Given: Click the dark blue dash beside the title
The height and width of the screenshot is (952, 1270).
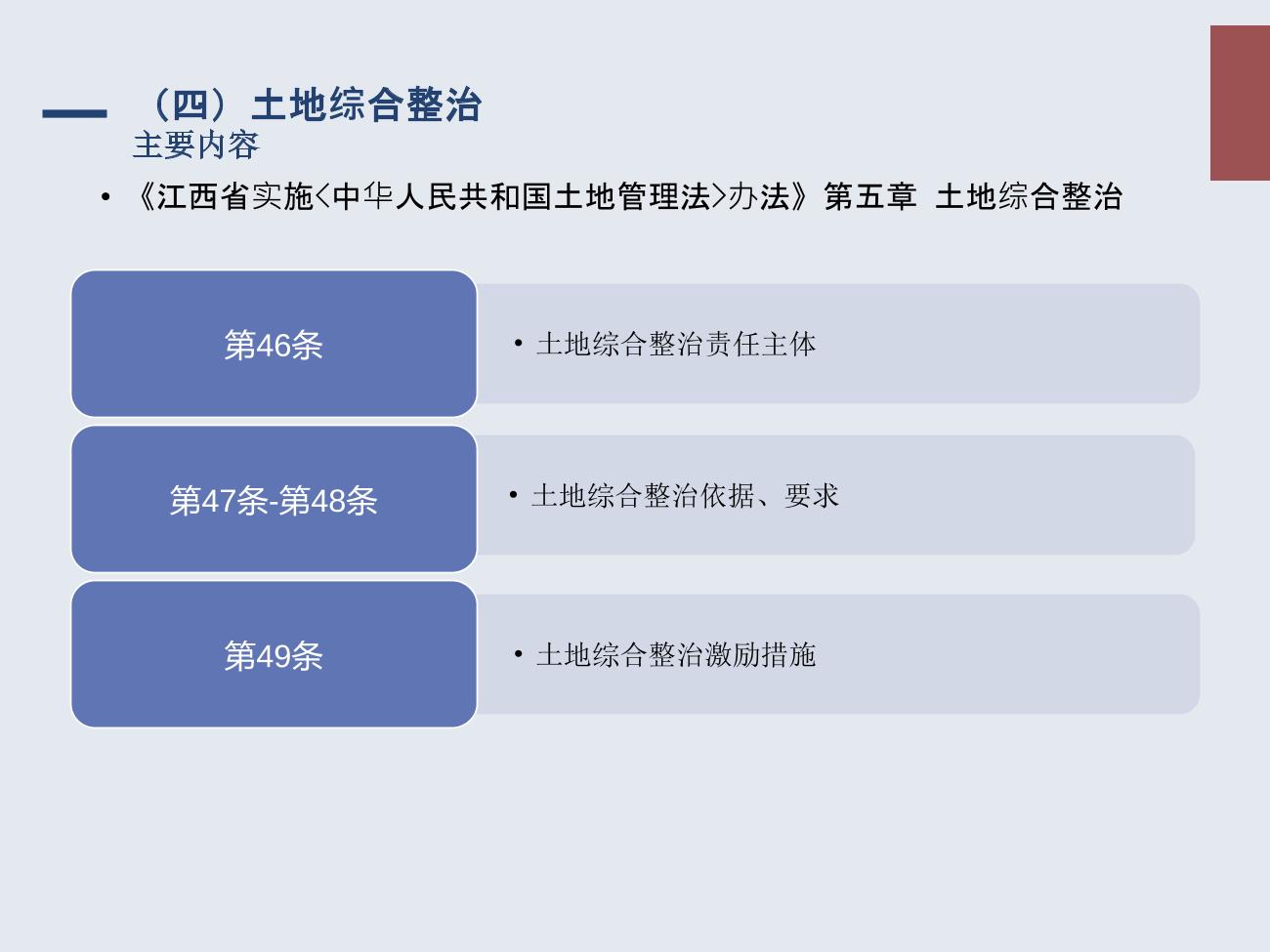Looking at the screenshot, I should 74,113.
